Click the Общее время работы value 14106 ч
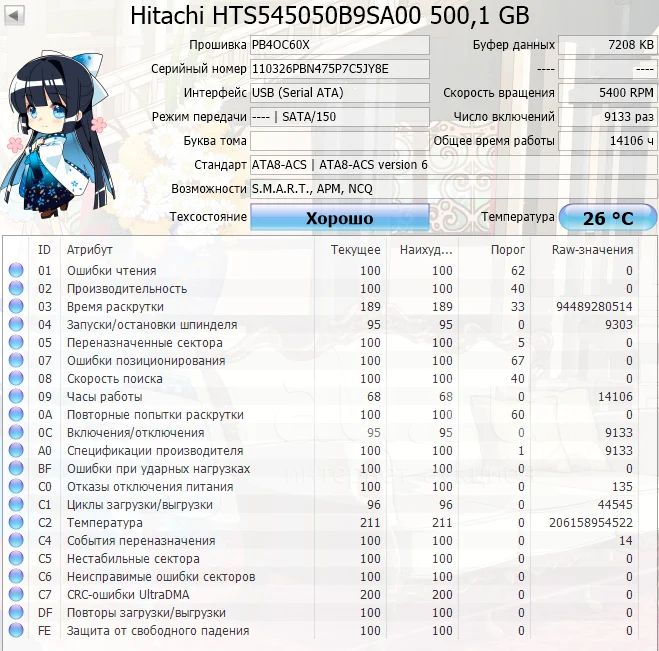Screen dimensions: 659x651 (x=607, y=141)
